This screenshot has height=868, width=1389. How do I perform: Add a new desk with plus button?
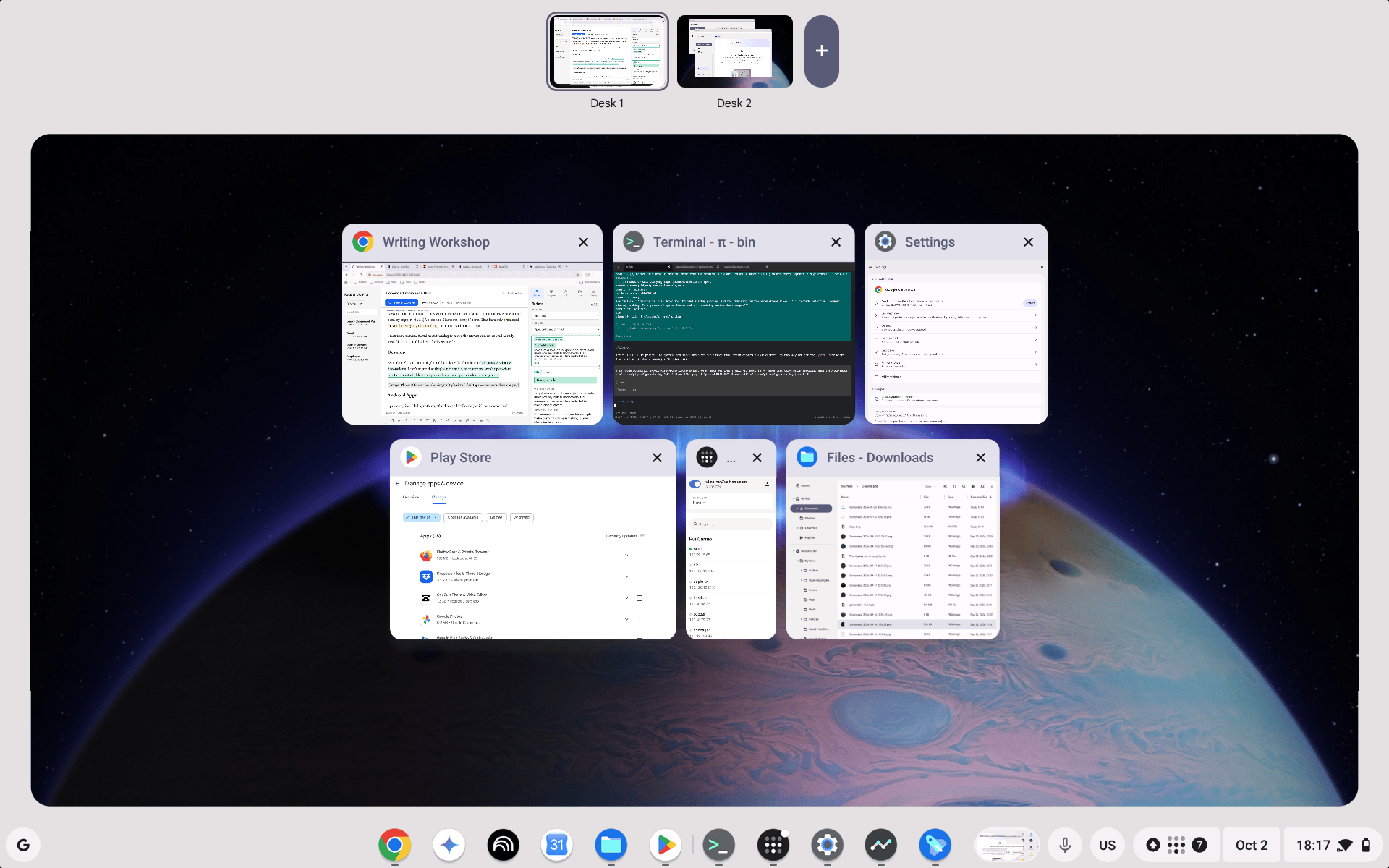point(822,51)
